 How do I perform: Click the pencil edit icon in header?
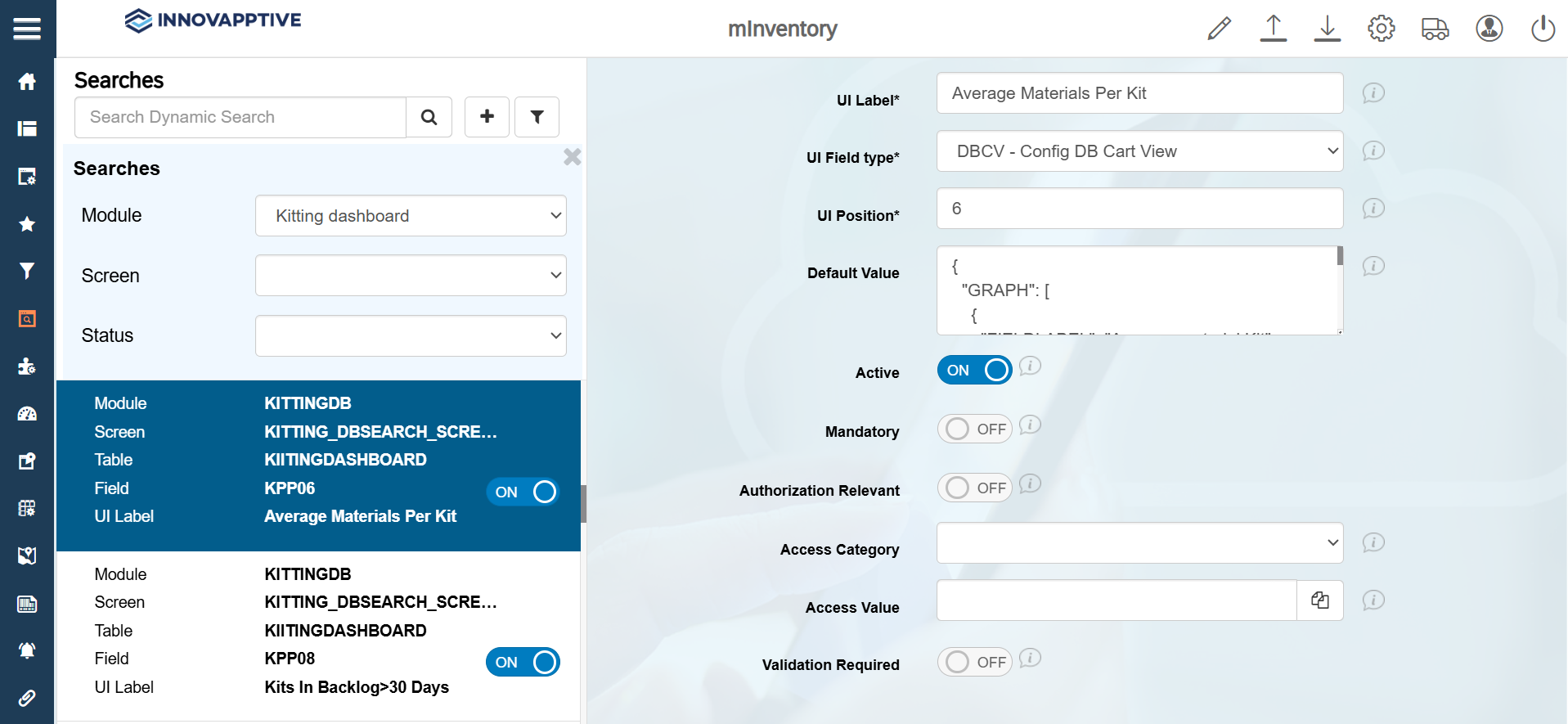[1219, 29]
